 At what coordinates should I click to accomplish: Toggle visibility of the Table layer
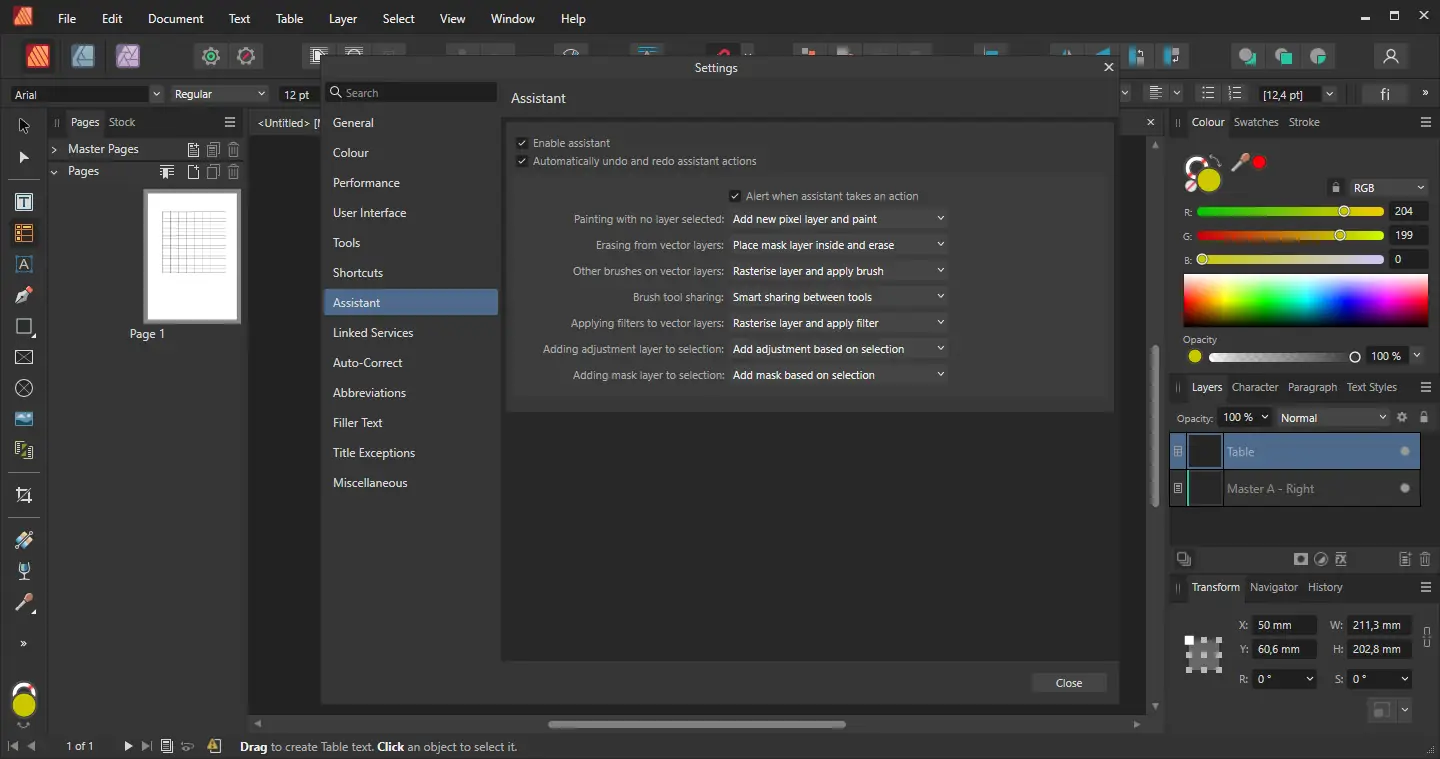[x=1405, y=452]
